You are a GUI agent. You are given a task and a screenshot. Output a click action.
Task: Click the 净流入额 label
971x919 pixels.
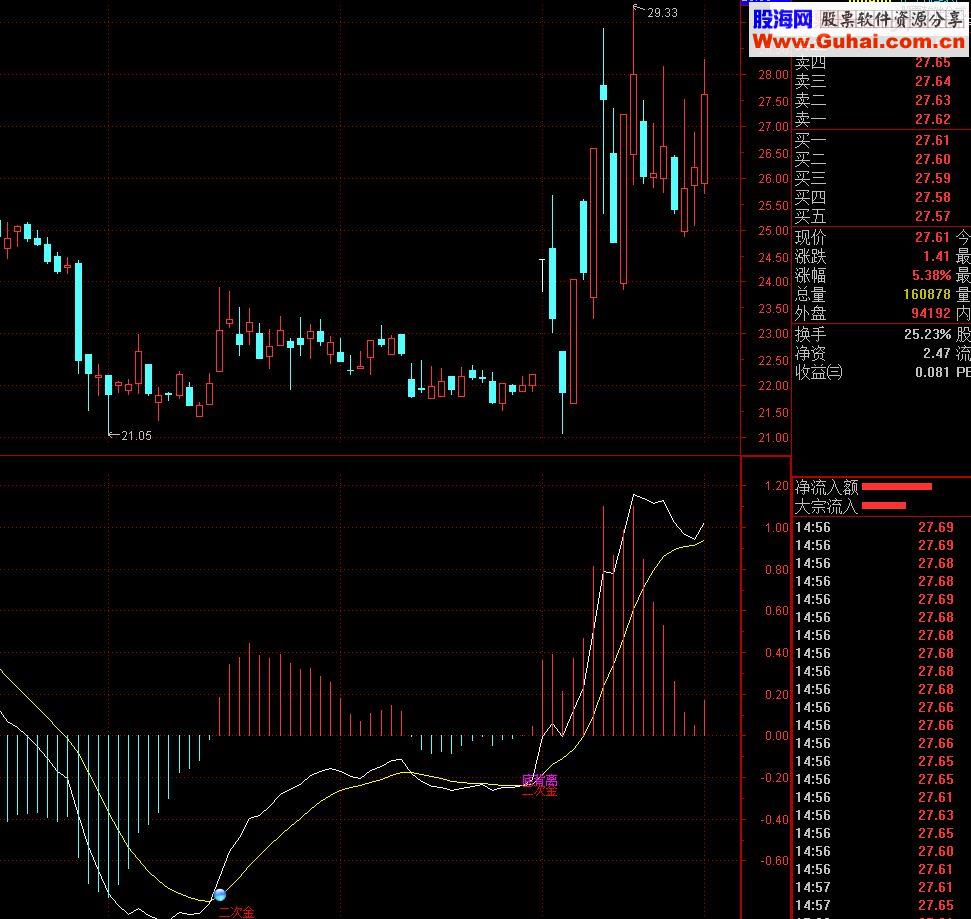tap(826, 487)
